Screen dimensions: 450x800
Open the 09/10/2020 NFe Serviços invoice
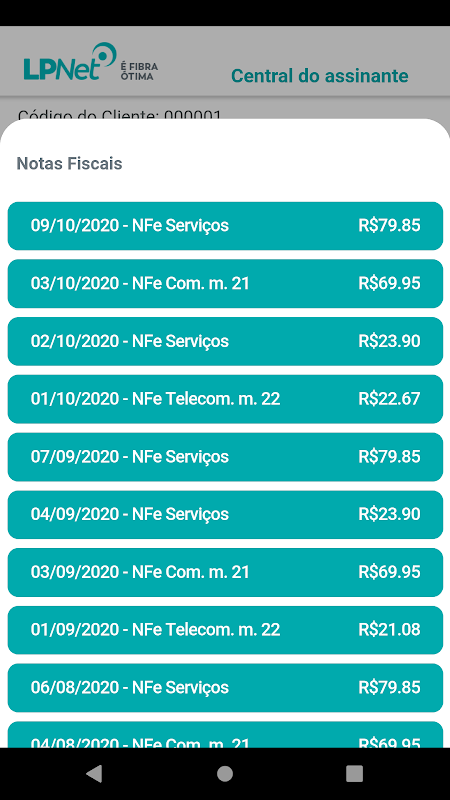coord(225,226)
